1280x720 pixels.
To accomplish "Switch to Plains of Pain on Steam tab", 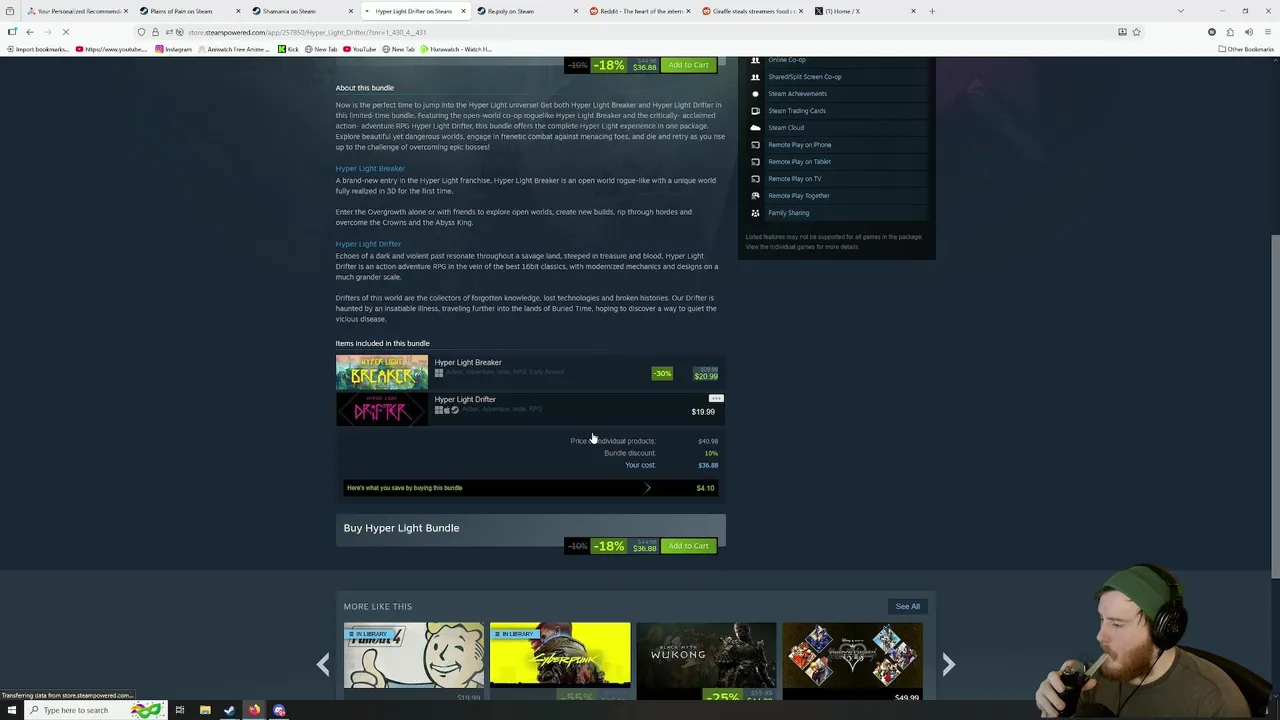I will pyautogui.click(x=187, y=11).
